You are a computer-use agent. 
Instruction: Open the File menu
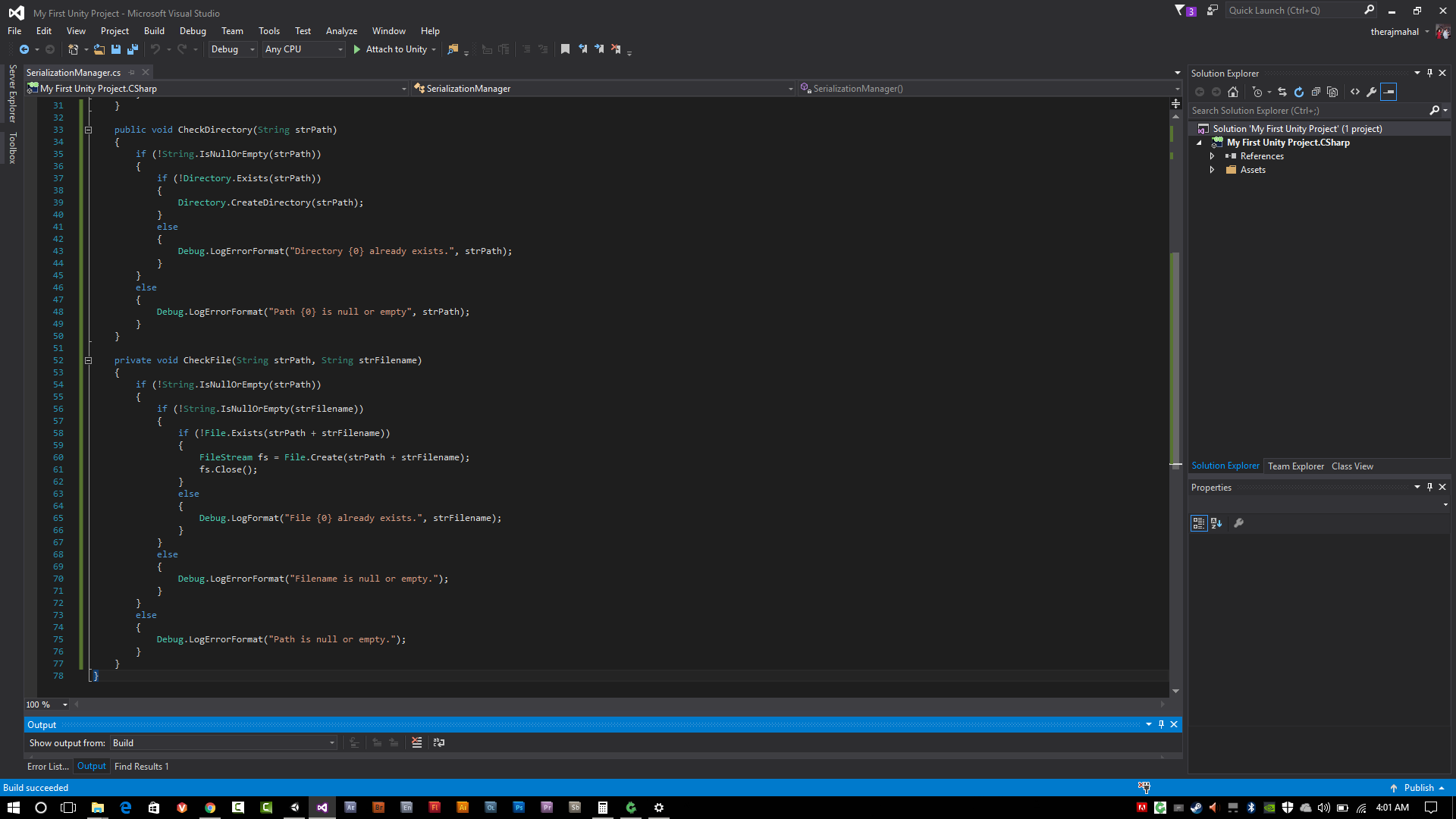(14, 31)
